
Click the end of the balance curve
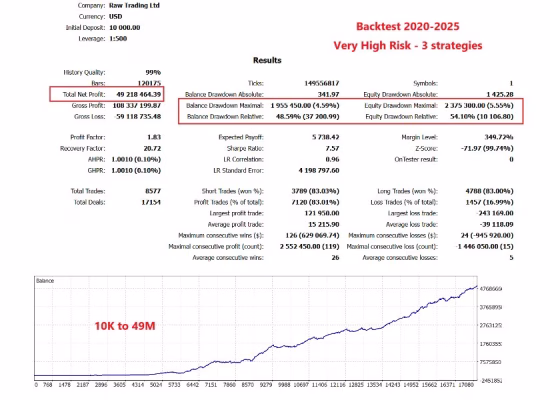click(x=476, y=287)
